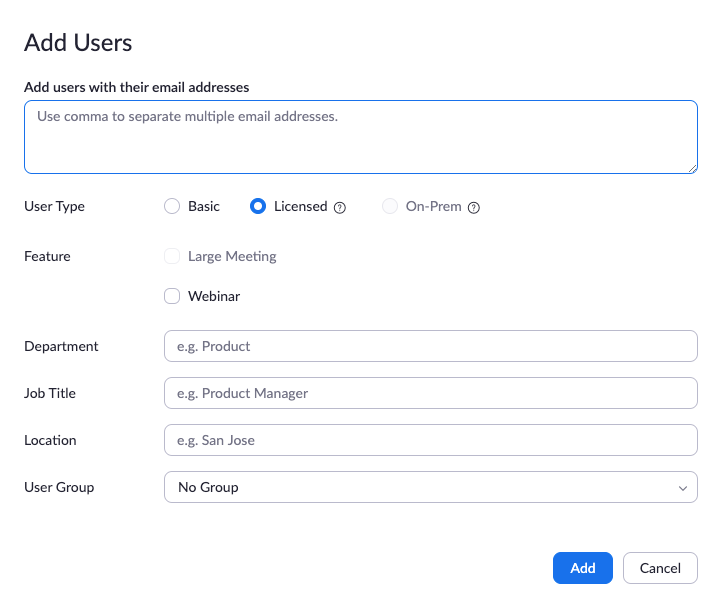
Task: Click the 'Add users with their email addresses' label
Action: [136, 87]
